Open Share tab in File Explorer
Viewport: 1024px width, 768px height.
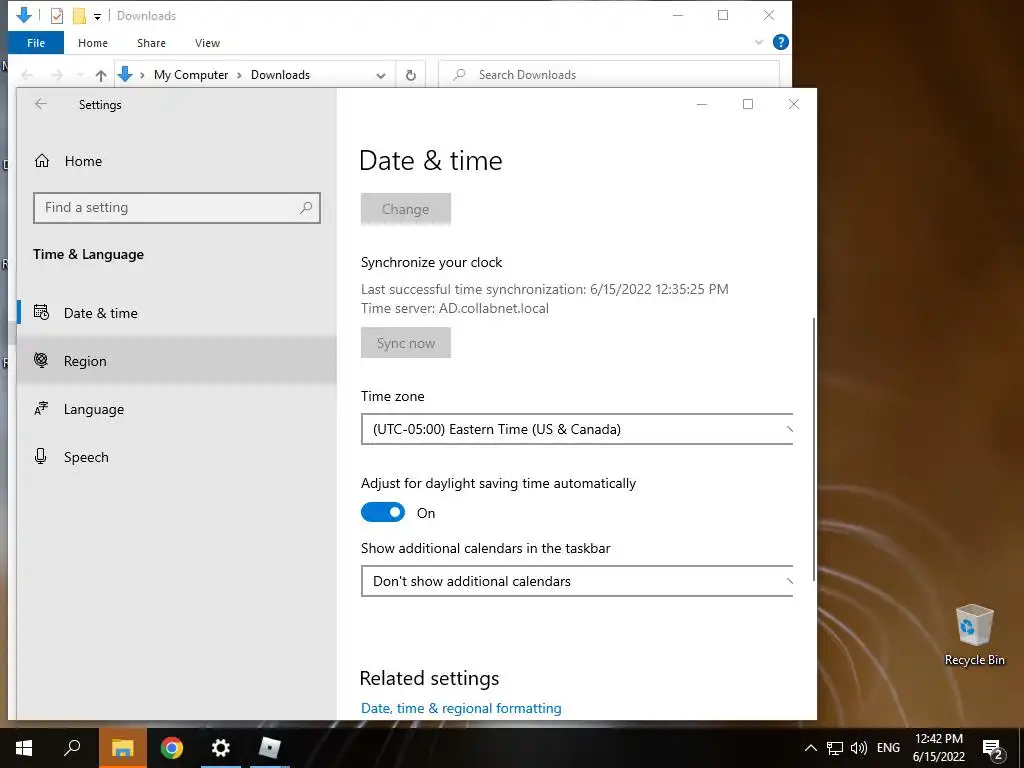[151, 43]
